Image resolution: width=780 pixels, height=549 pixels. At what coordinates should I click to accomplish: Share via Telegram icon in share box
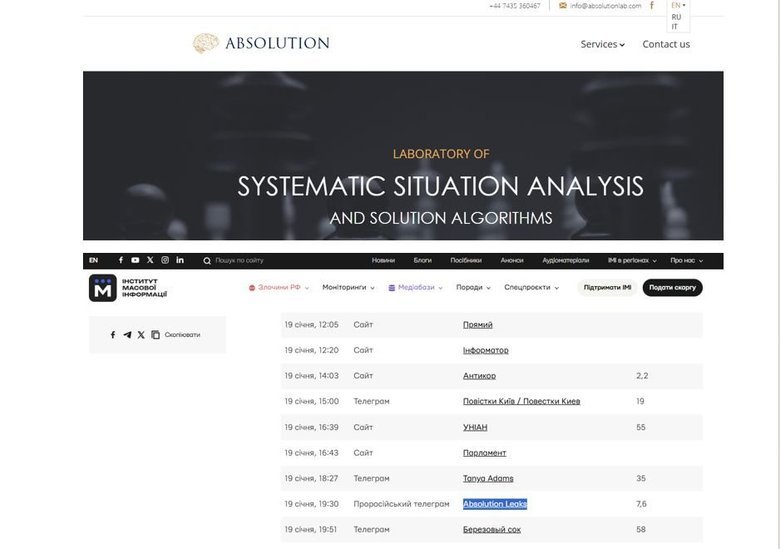[x=127, y=335]
